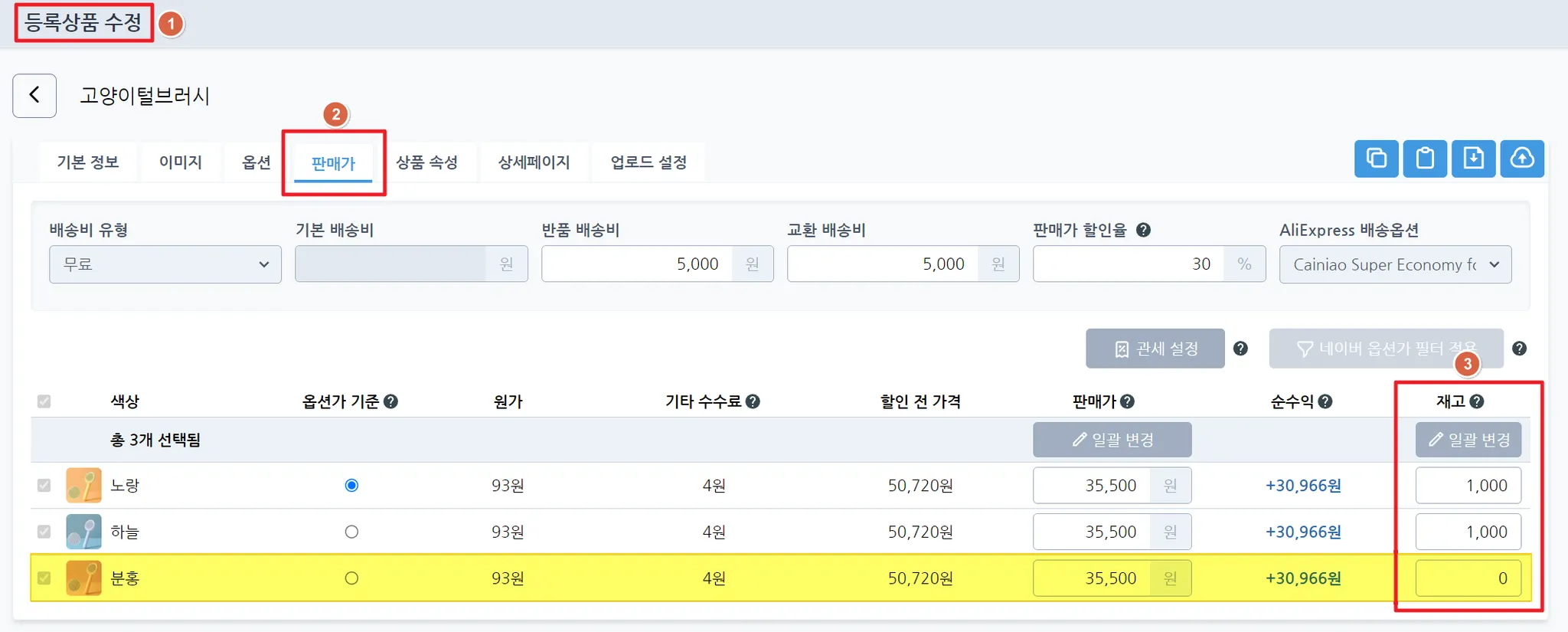Switch to the 옵션 tab

pyautogui.click(x=256, y=162)
